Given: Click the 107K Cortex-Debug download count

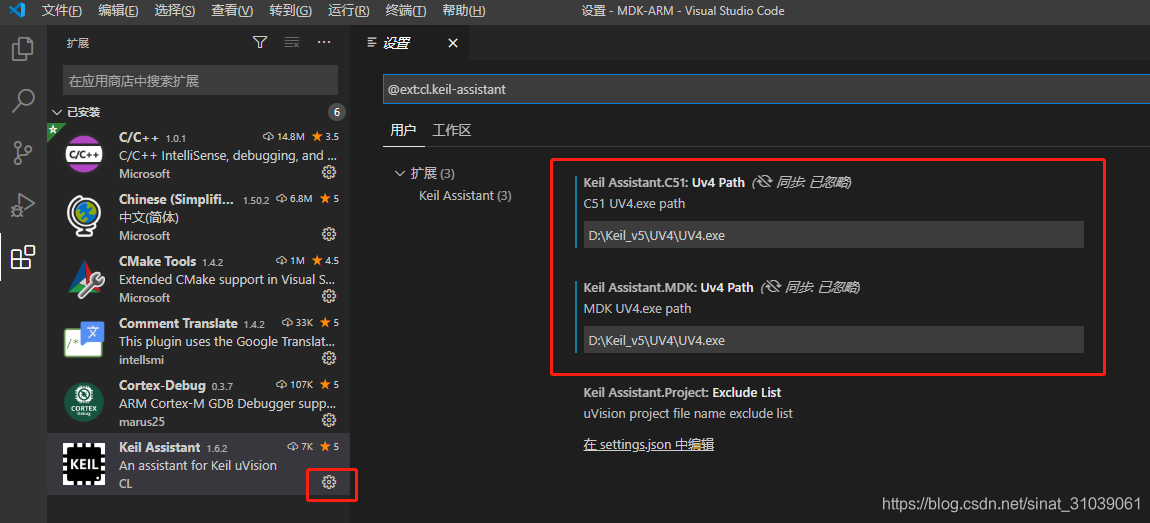Looking at the screenshot, I should [293, 384].
